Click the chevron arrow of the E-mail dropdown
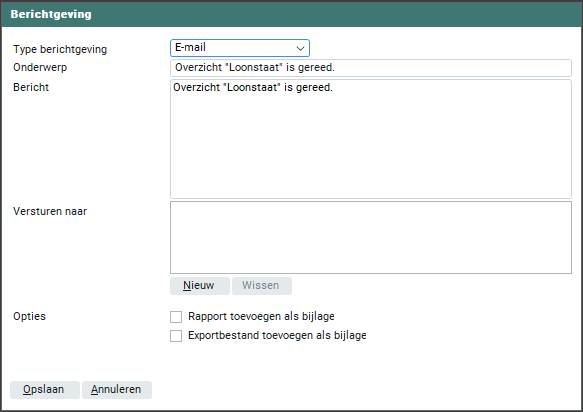This screenshot has width=583, height=412. pos(300,48)
